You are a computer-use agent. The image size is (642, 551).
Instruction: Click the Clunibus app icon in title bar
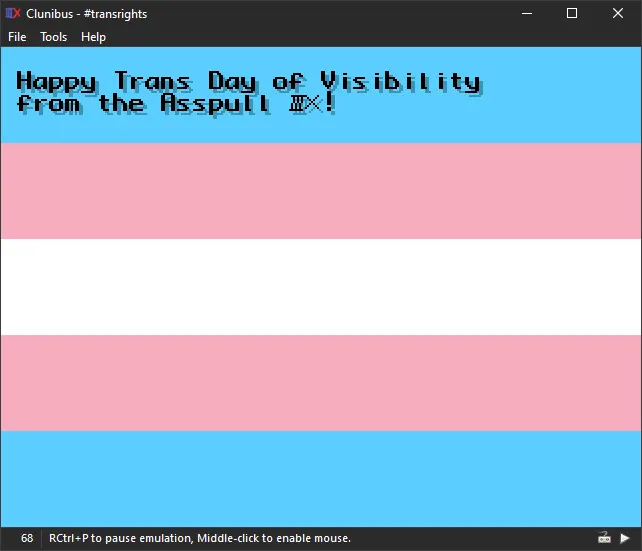(x=13, y=14)
